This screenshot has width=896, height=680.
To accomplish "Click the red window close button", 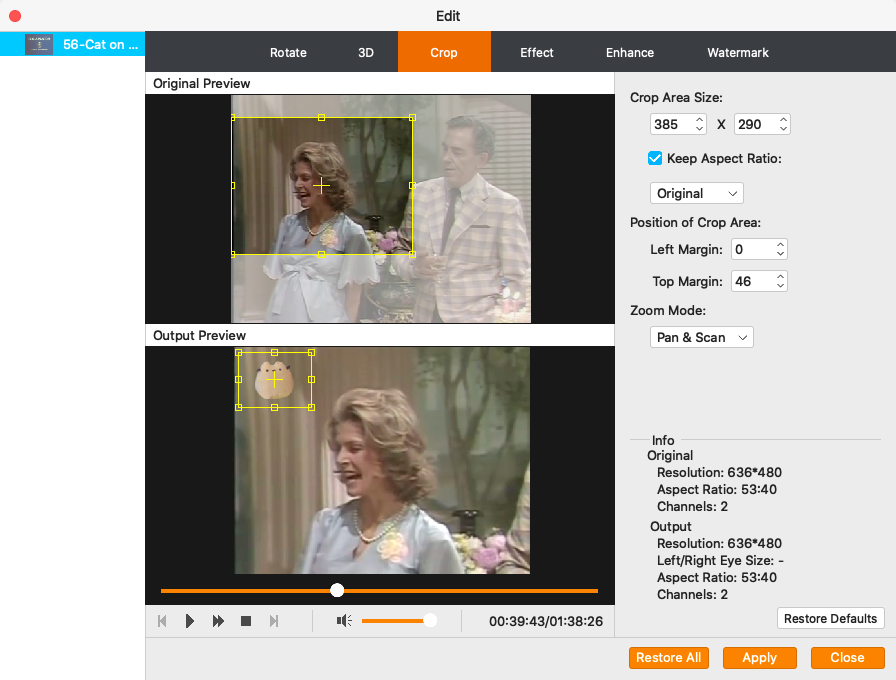I will 15,16.
